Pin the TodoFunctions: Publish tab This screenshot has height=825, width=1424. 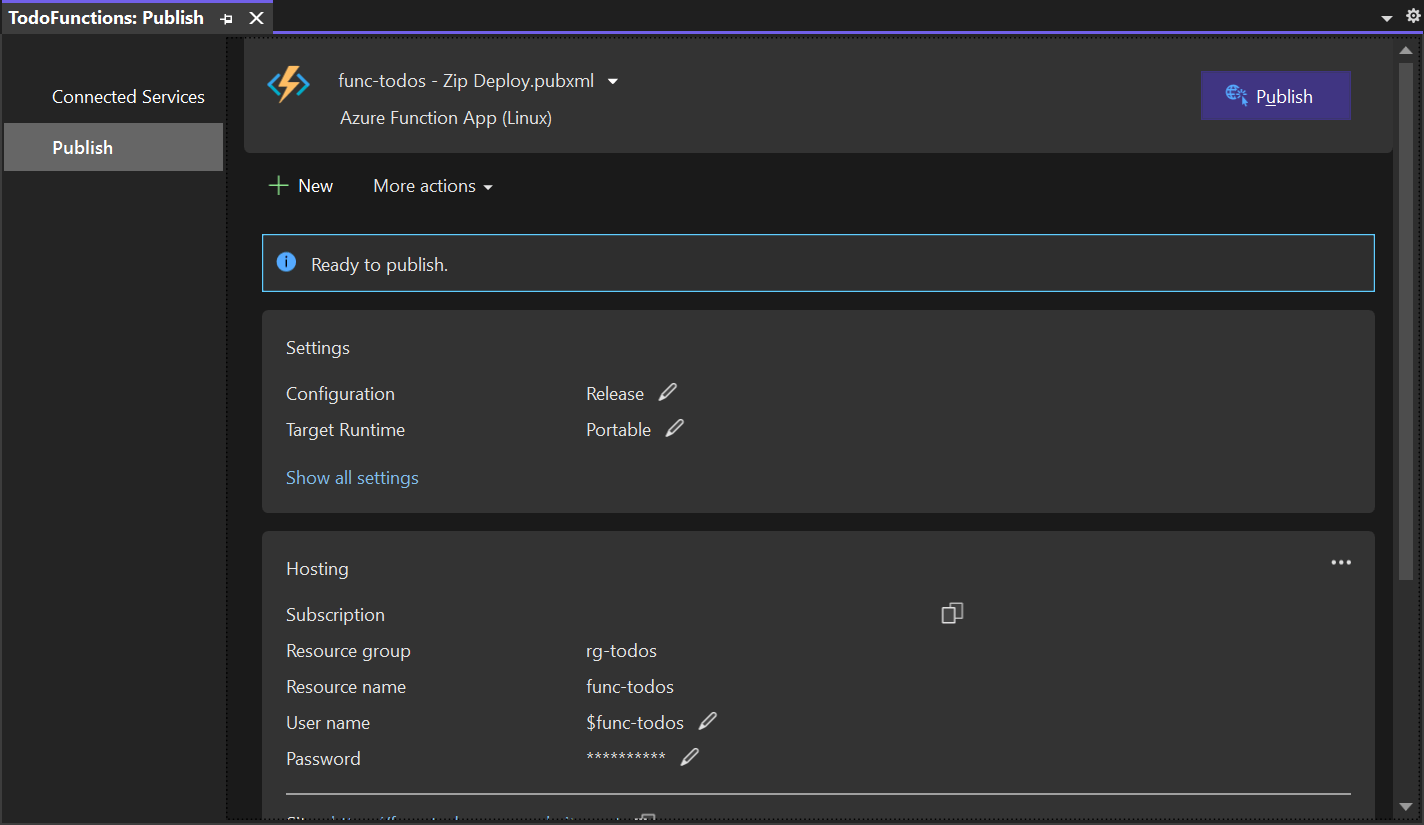coord(226,17)
